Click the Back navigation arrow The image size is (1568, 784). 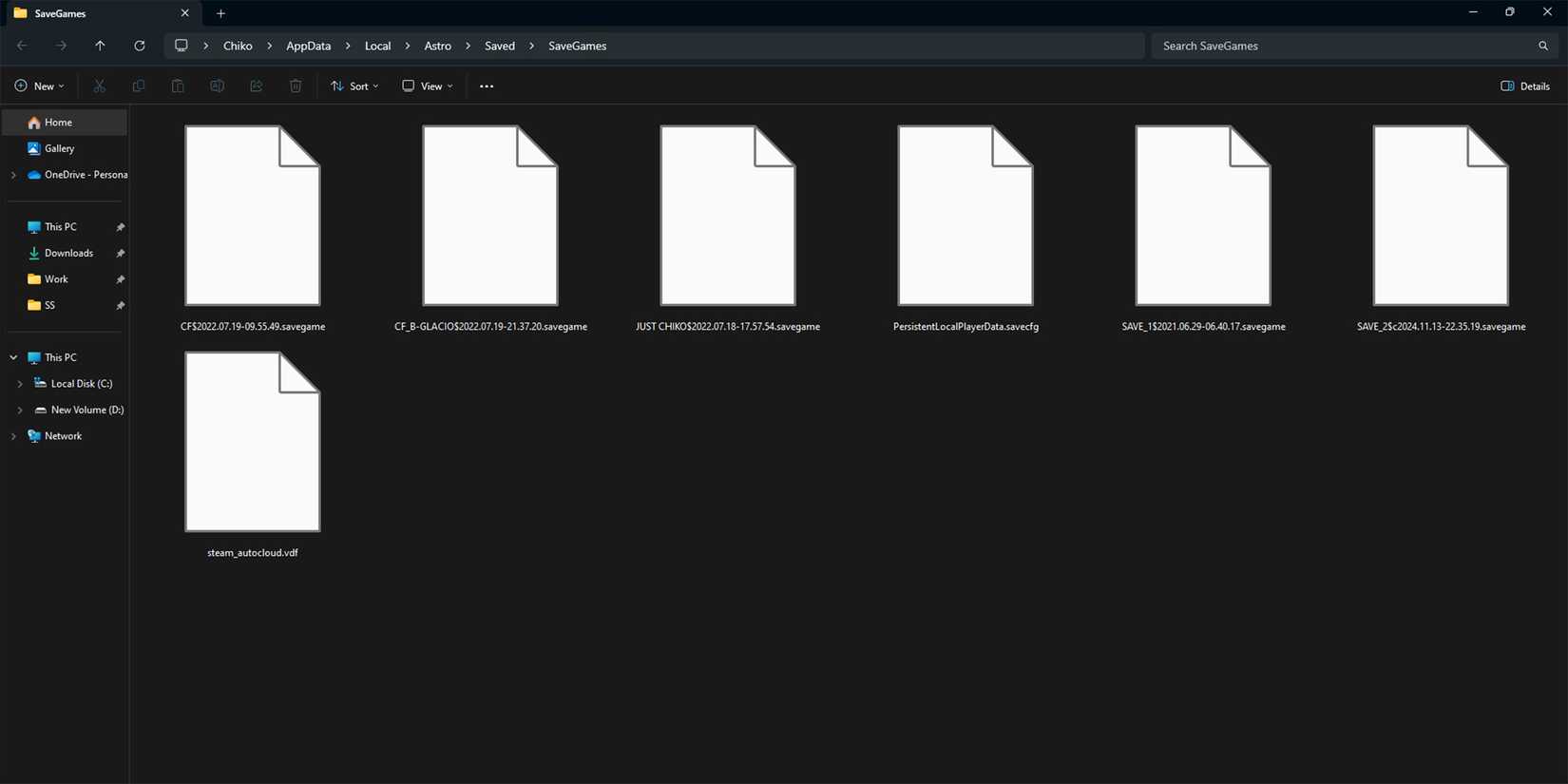coord(22,46)
